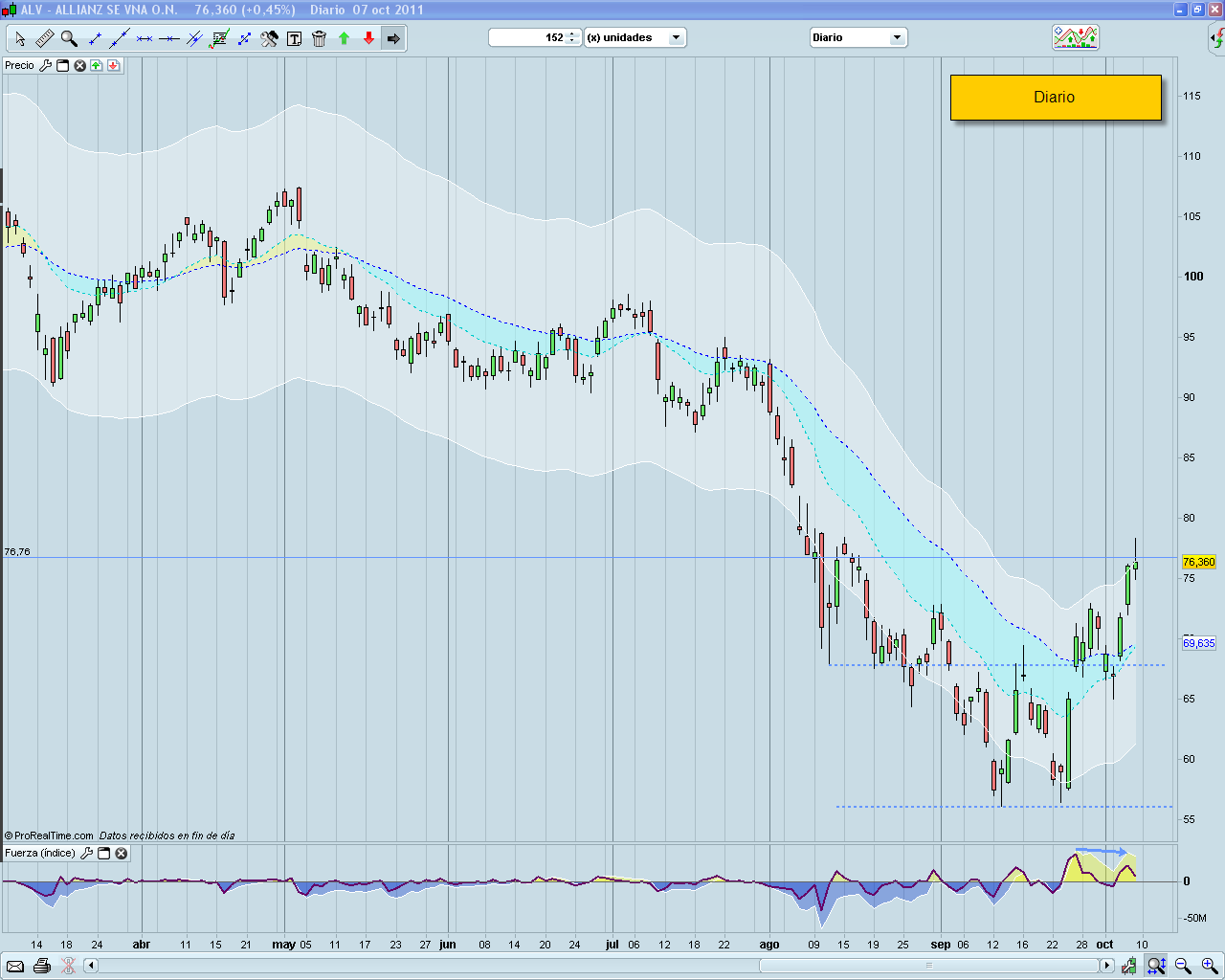The image size is (1225, 980).
Task: Insert a red down arrow marker
Action: tap(368, 38)
